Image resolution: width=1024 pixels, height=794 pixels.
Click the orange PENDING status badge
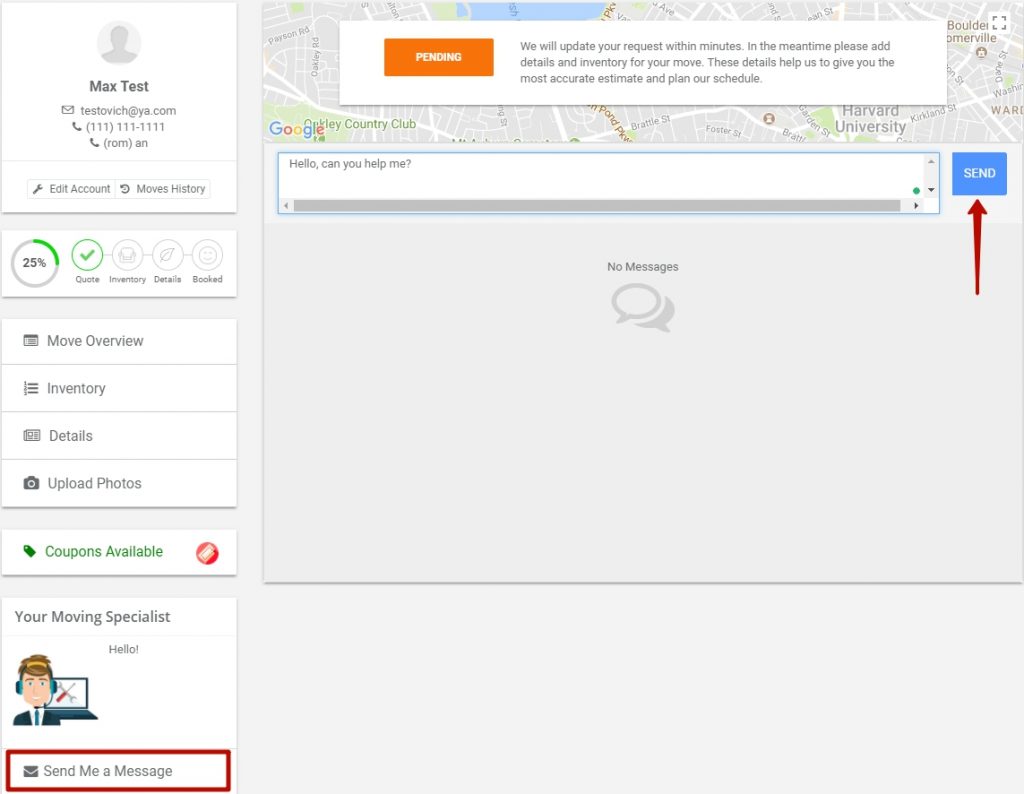(x=438, y=57)
